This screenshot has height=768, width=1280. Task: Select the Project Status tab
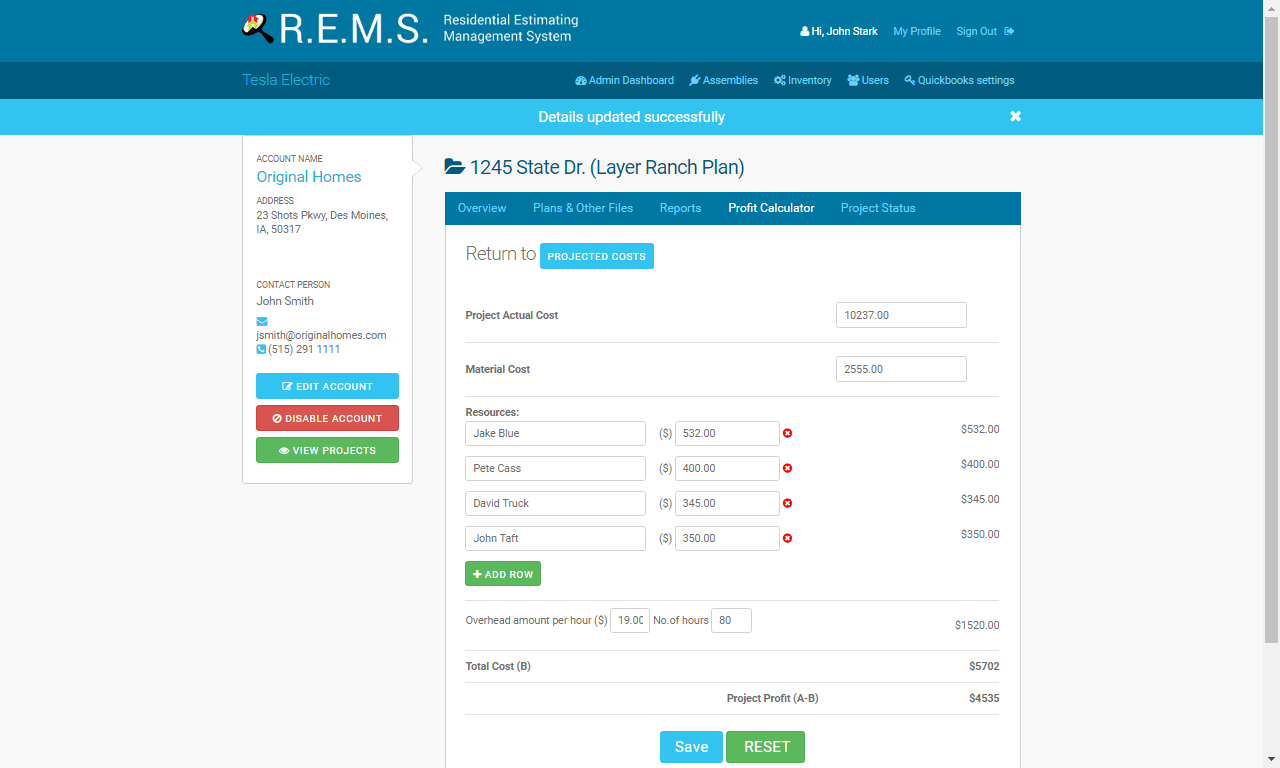[878, 208]
